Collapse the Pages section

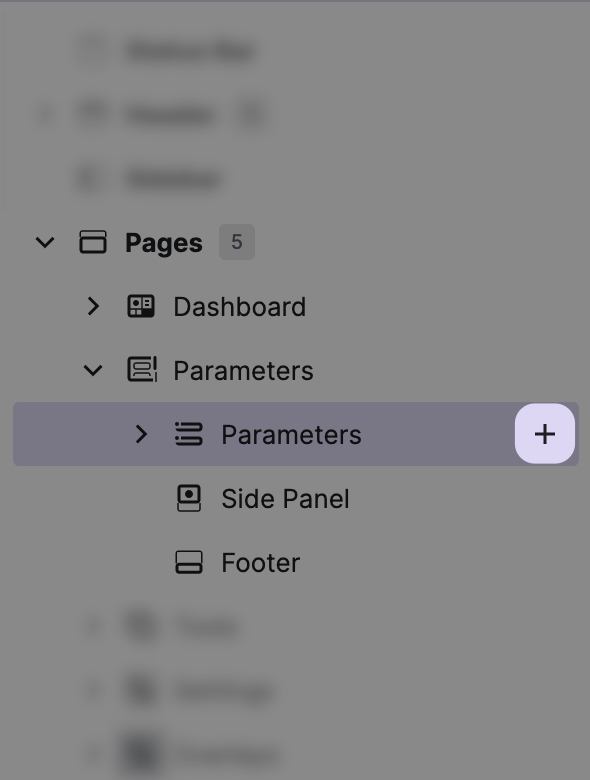[x=45, y=243]
